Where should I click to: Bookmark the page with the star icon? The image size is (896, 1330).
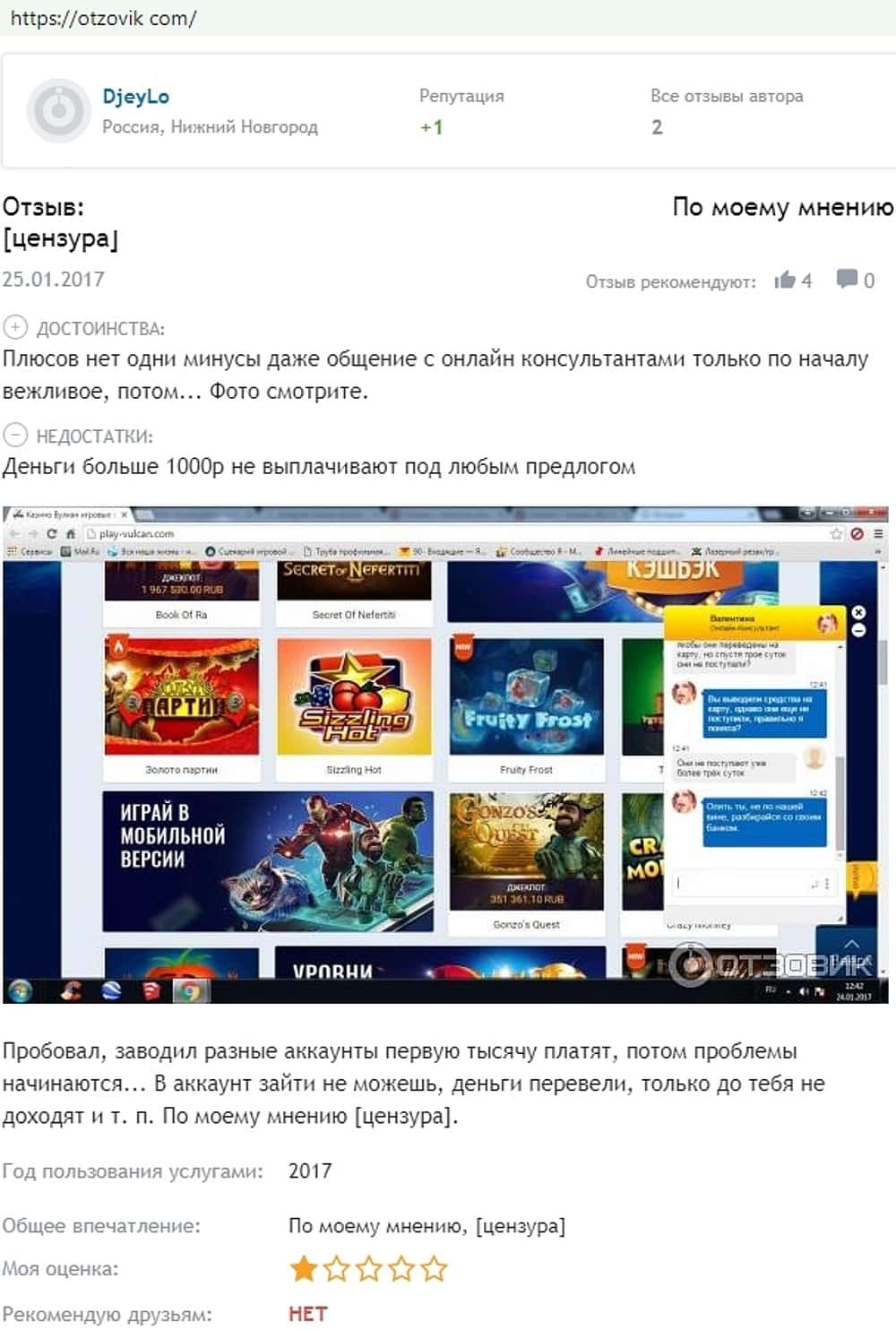pyautogui.click(x=836, y=533)
